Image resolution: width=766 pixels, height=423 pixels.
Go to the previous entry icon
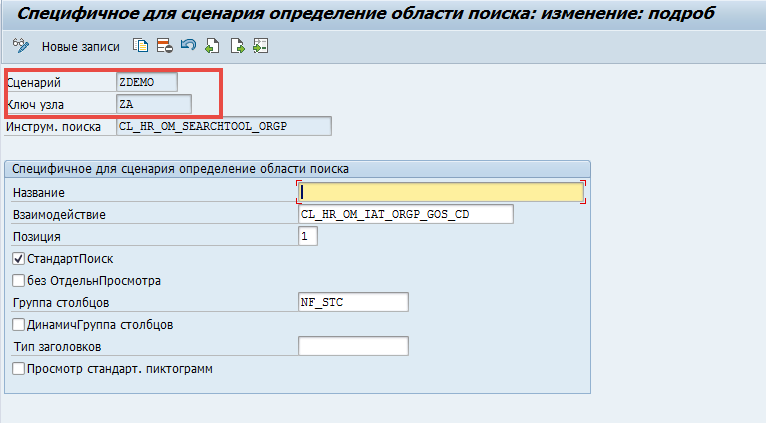213,46
